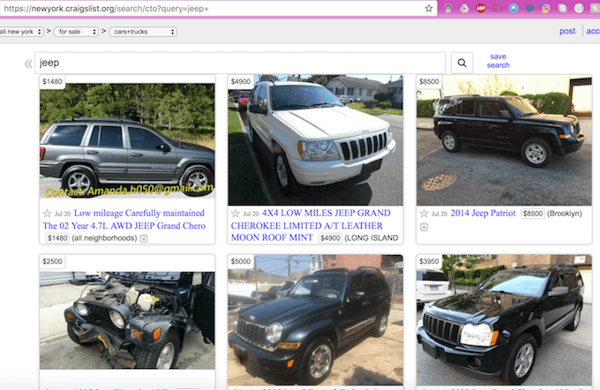Click the $4900 price tag on photo

(x=241, y=82)
